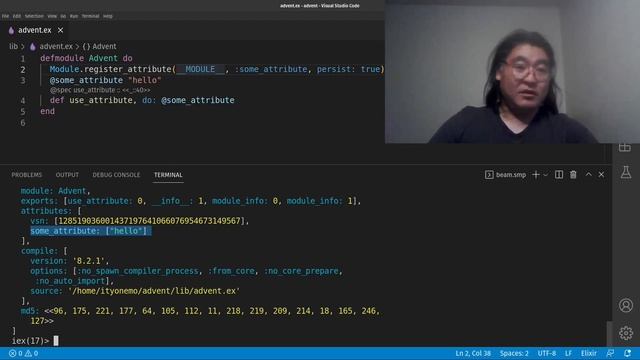Open the View menu

coord(52,16)
